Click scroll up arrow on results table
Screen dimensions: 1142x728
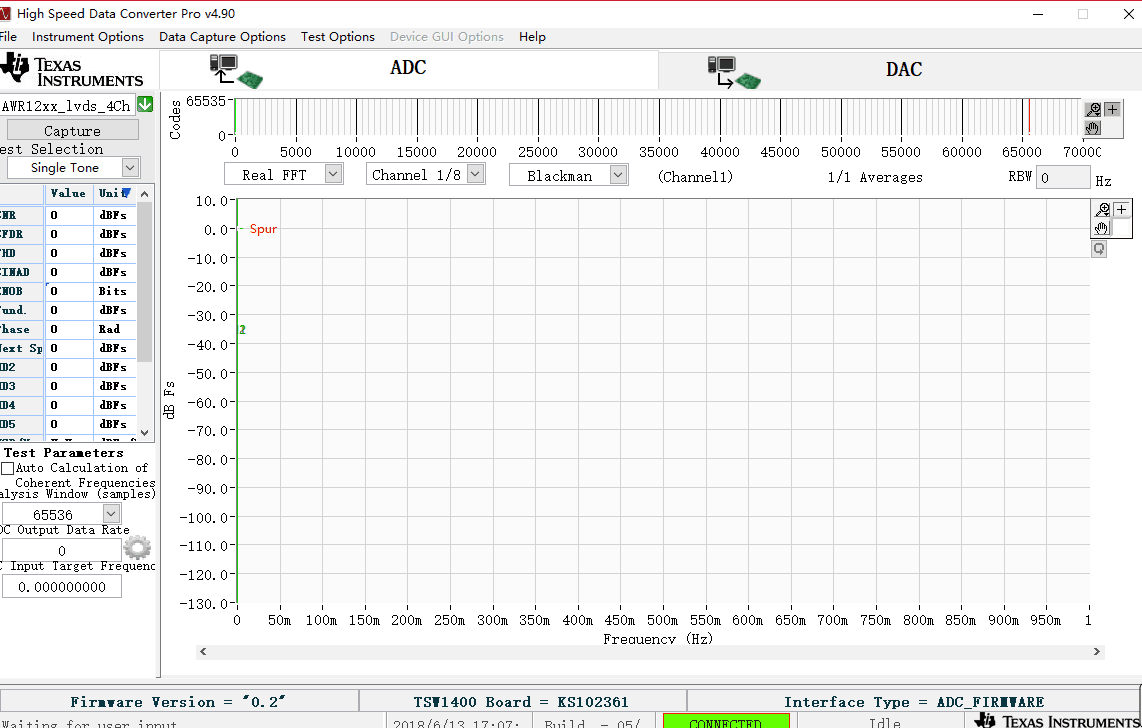[x=144, y=194]
